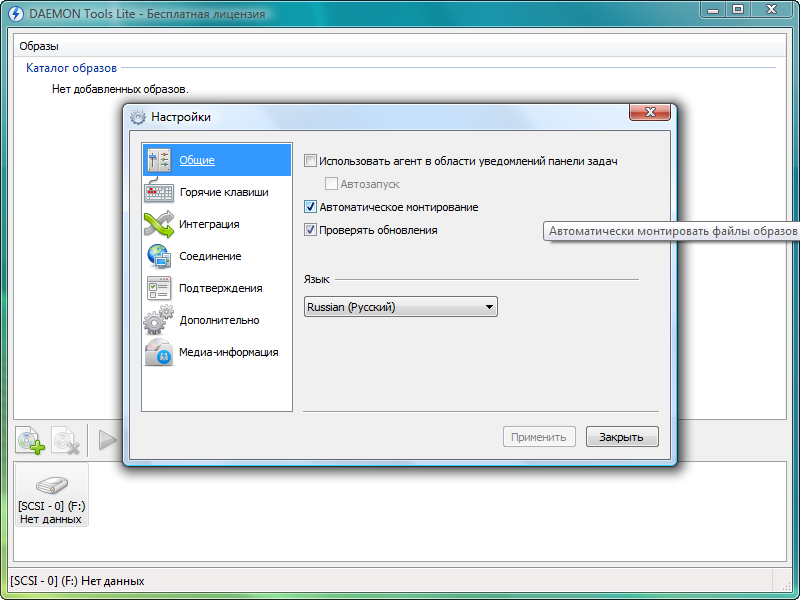Open Горячие клавиши keyboard icon
800x600 pixels.
(x=159, y=192)
